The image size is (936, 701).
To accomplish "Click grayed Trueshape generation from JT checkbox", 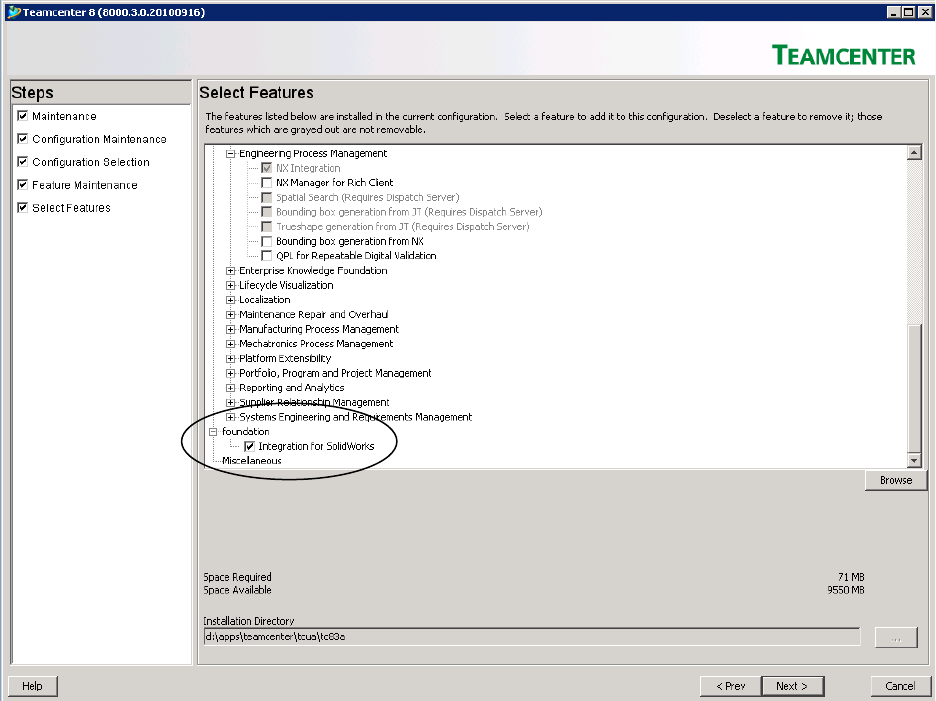I will [x=267, y=227].
